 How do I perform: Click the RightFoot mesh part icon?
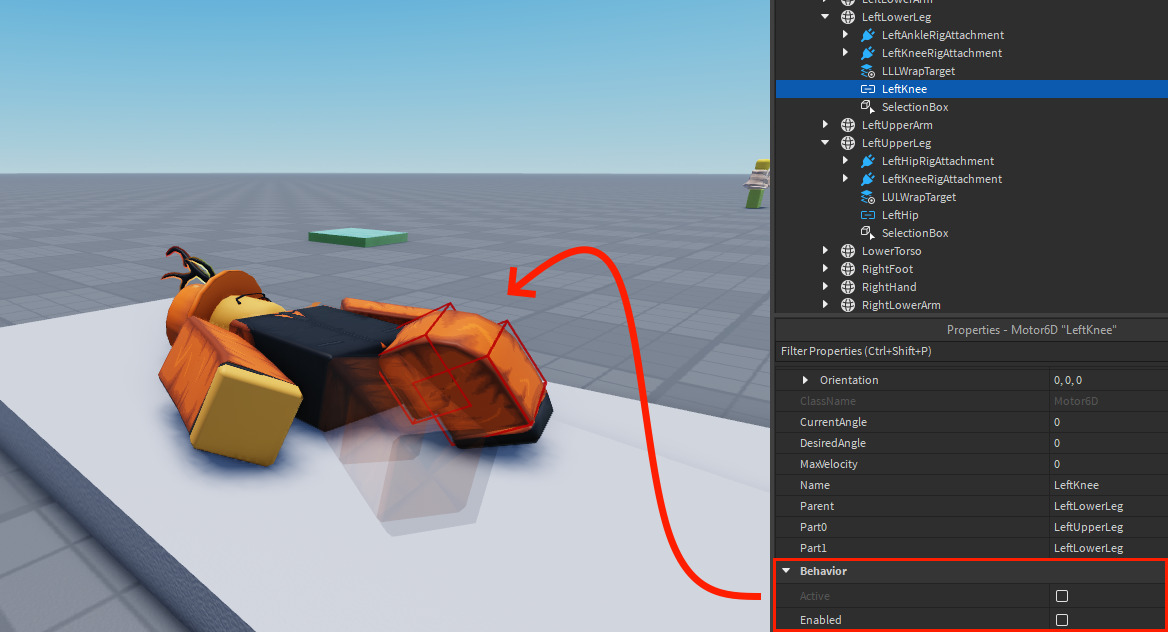(x=848, y=269)
